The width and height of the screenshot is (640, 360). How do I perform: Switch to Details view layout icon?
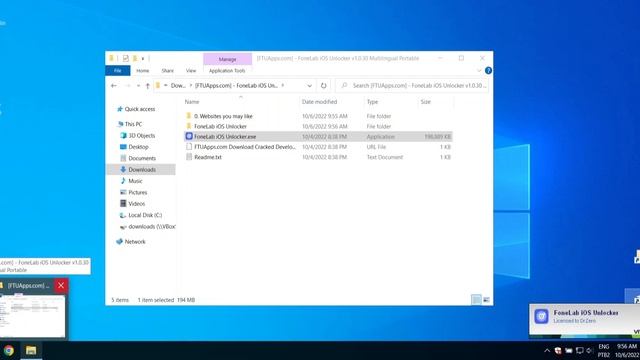click(476, 300)
